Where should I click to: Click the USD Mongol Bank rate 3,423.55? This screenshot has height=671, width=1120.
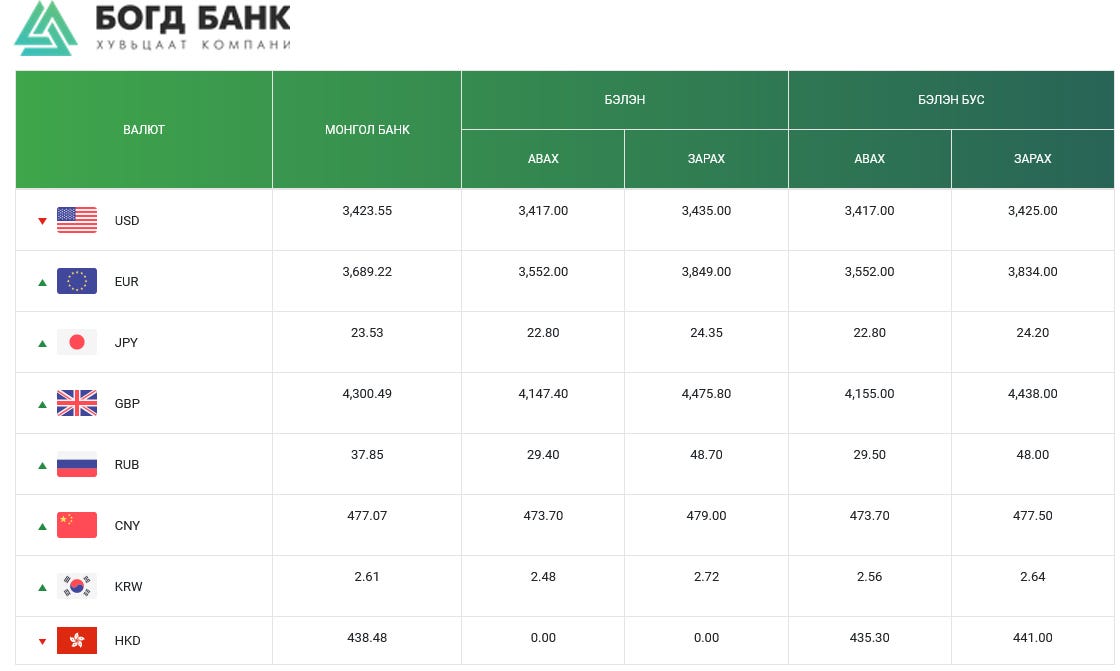[x=367, y=211]
